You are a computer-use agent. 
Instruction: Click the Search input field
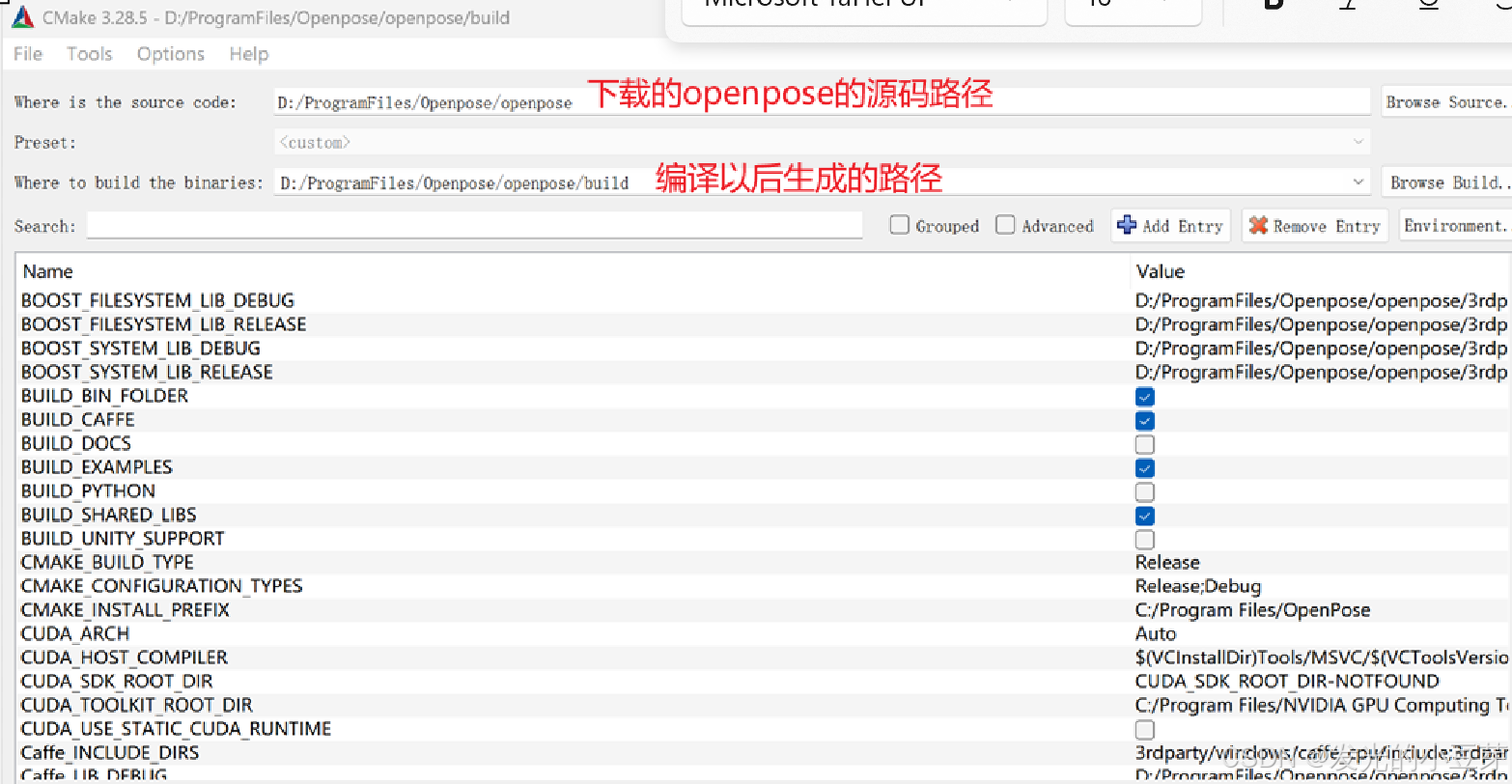(474, 225)
